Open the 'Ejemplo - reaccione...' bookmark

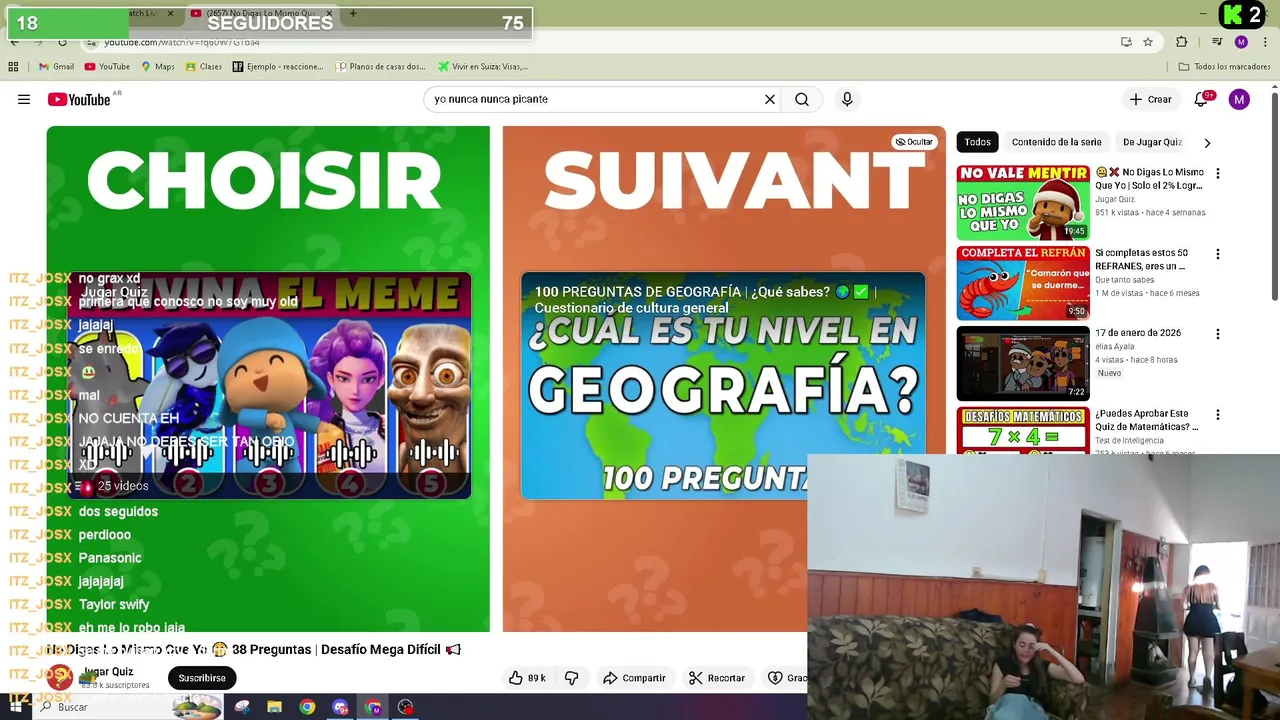(278, 67)
